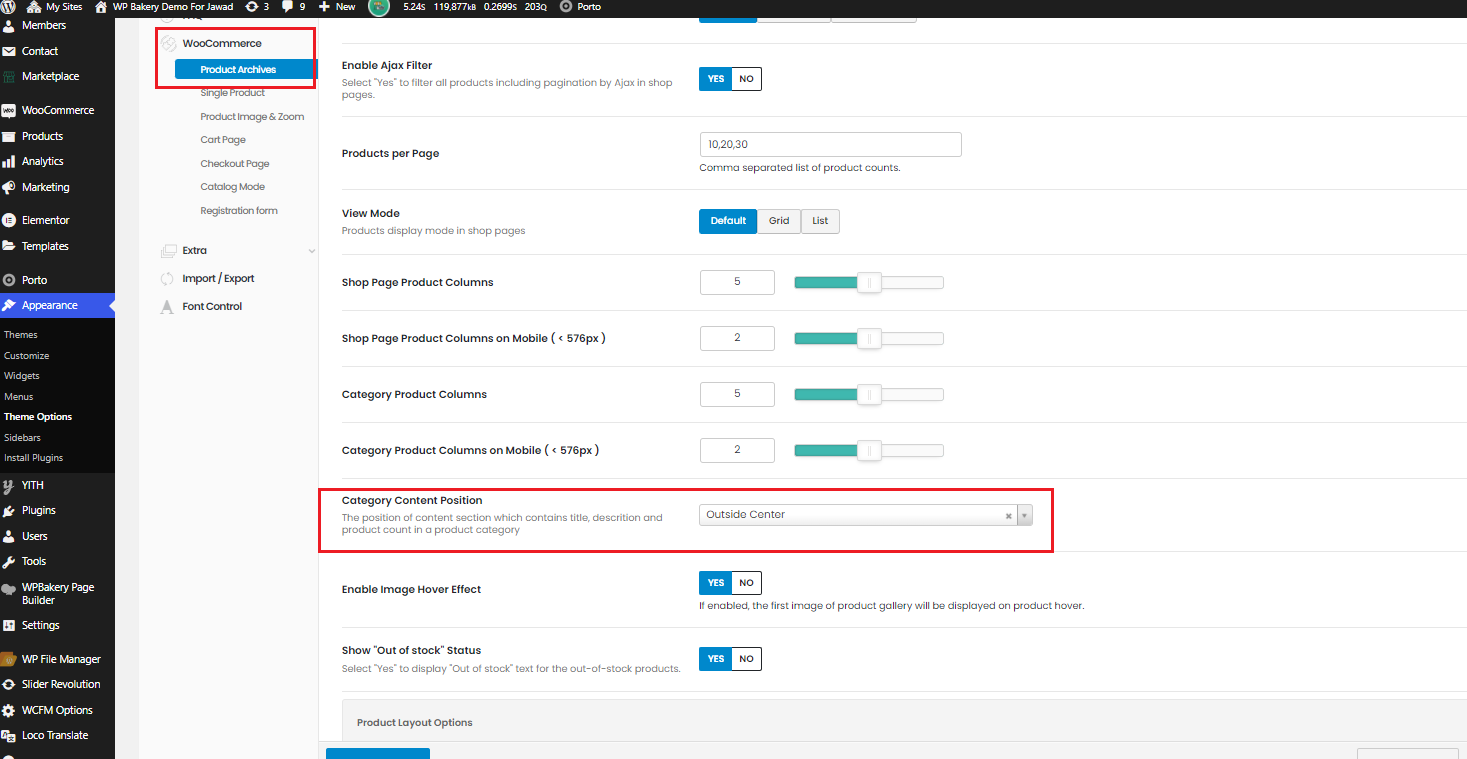This screenshot has width=1467, height=759.
Task: Click the Loco Translate icon
Action: tap(9, 735)
